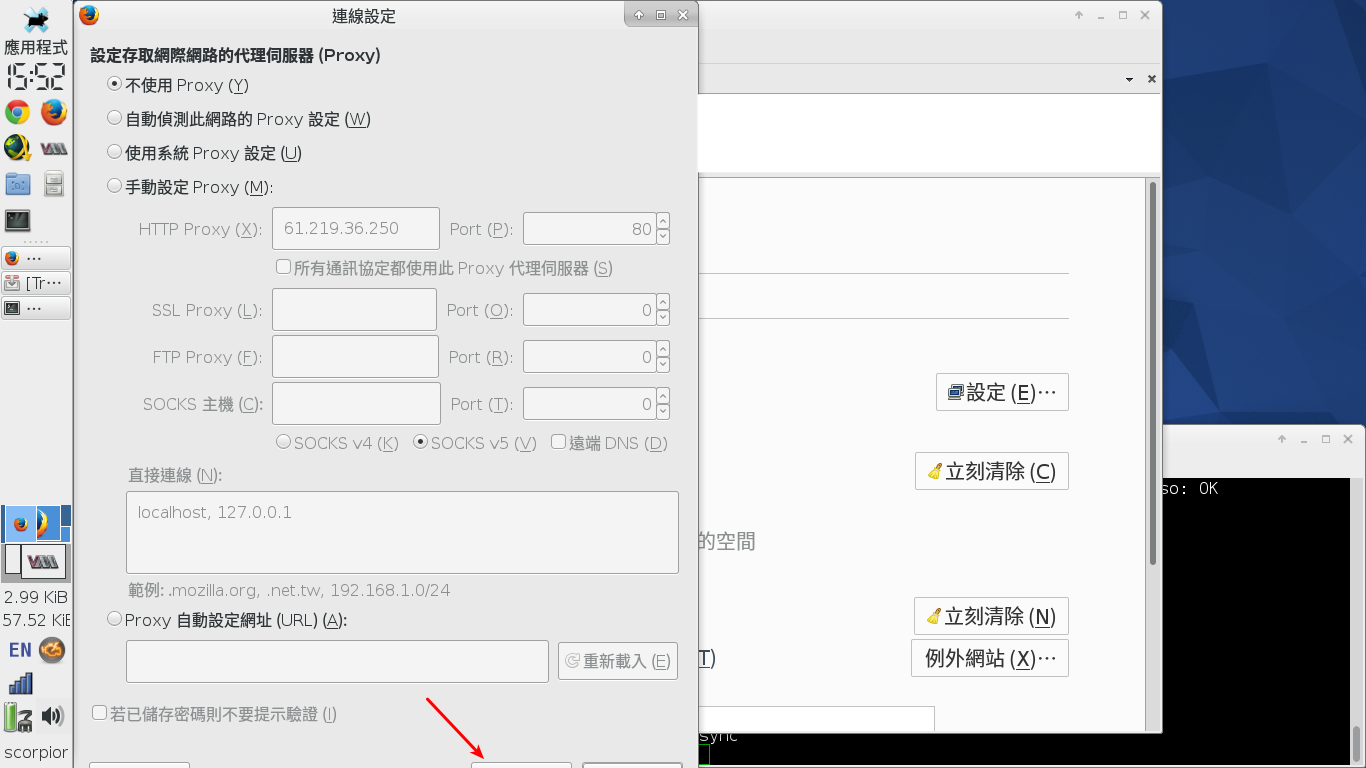This screenshot has height=768, width=1366.
Task: Select 手動設定 Proxy option
Action: 190,187
